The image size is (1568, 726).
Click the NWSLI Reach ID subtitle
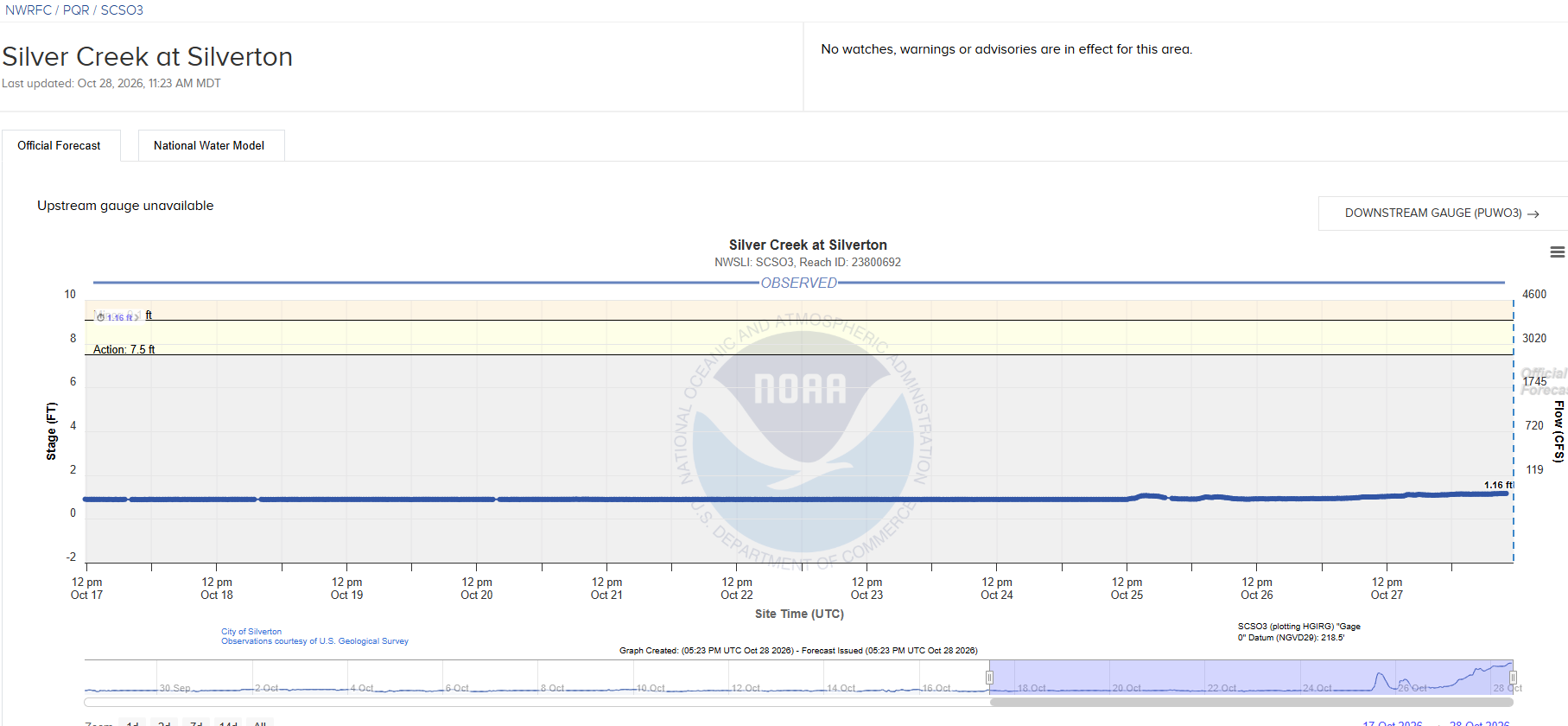point(808,262)
